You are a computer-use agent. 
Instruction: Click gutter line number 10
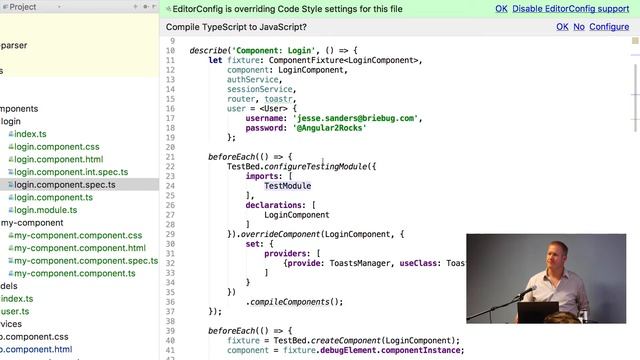[170, 51]
